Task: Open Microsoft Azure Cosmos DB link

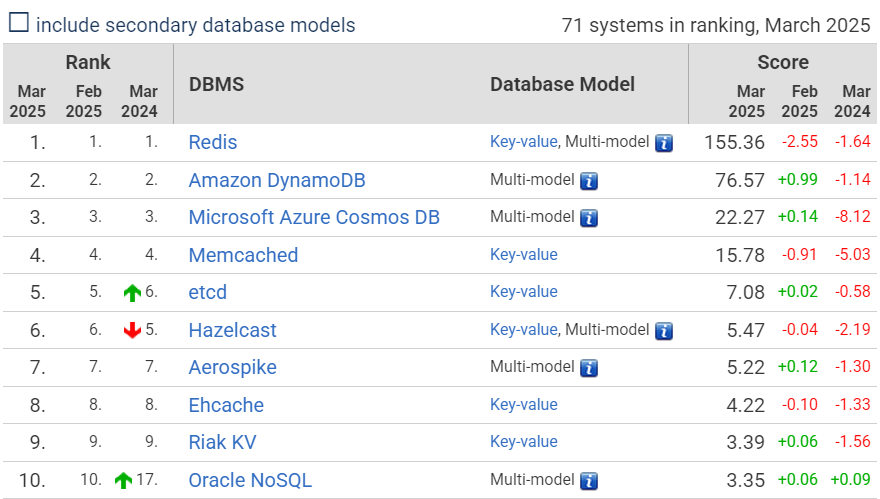Action: click(x=314, y=217)
